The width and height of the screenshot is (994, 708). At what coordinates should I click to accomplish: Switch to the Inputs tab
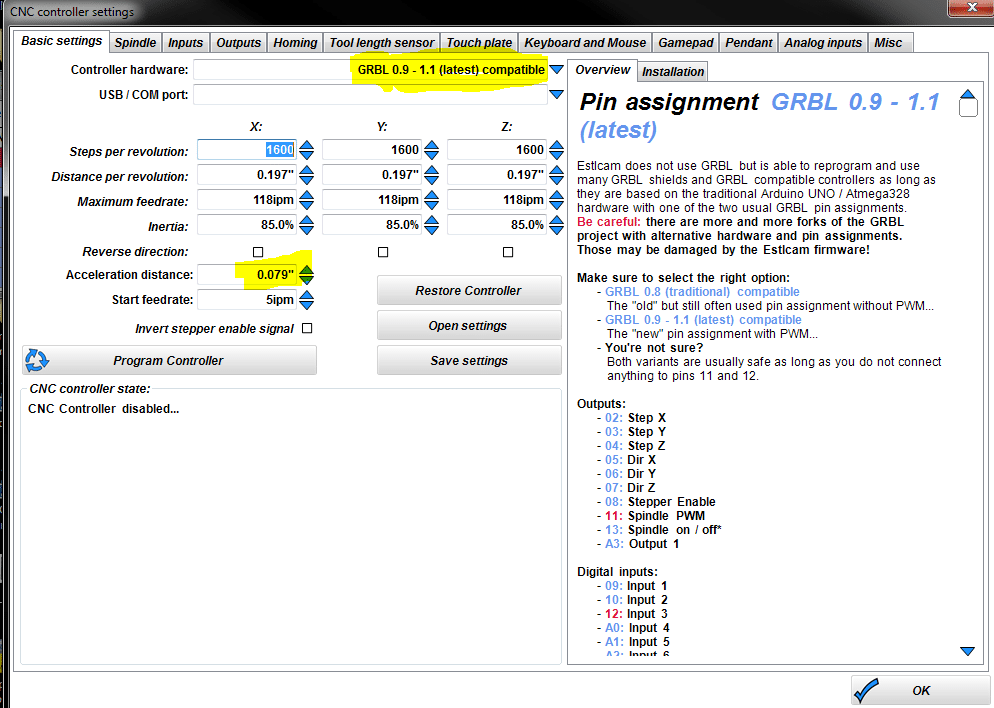(186, 42)
